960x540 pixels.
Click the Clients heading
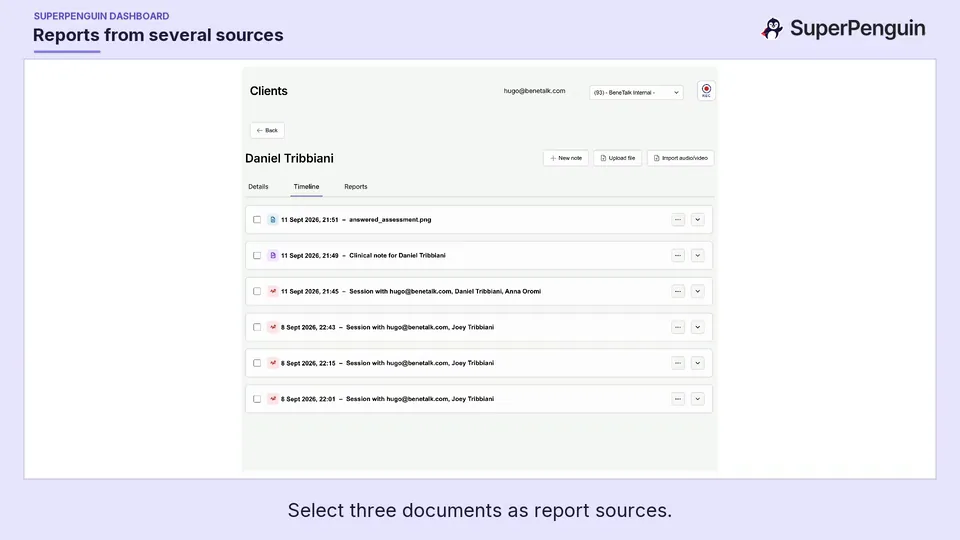click(269, 91)
